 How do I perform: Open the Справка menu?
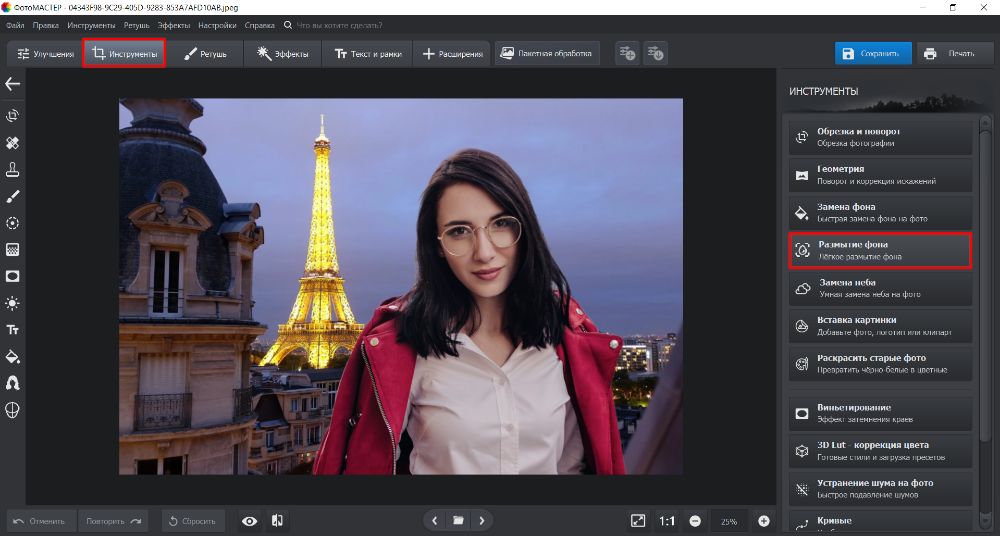click(x=259, y=23)
